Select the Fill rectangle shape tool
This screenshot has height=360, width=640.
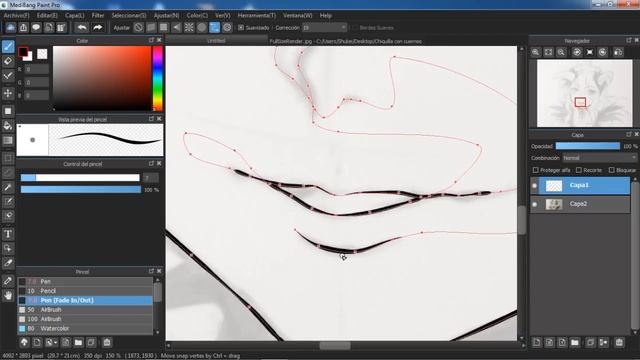pyautogui.click(x=8, y=111)
